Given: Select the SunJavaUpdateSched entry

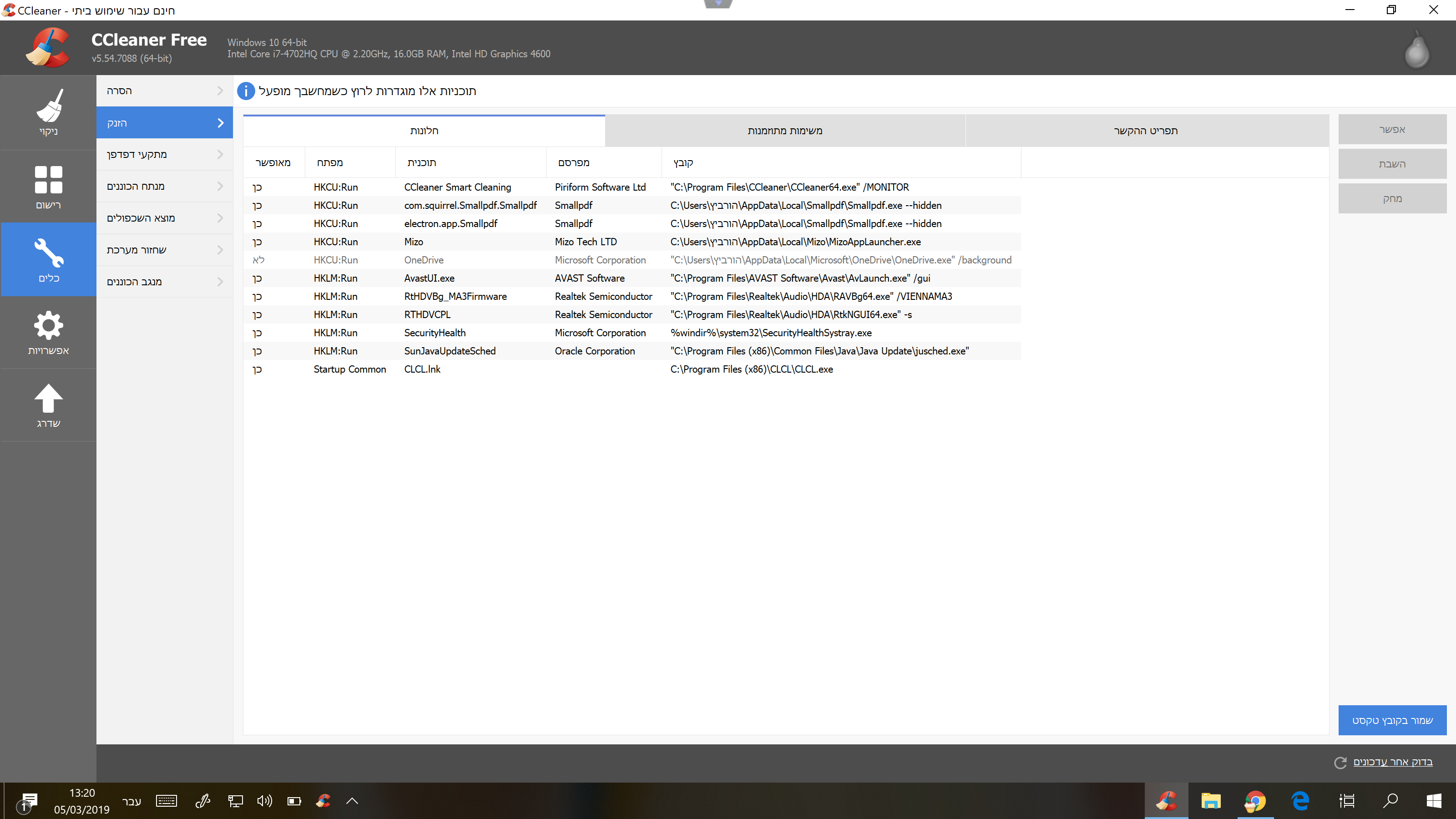Looking at the screenshot, I should coord(632,351).
